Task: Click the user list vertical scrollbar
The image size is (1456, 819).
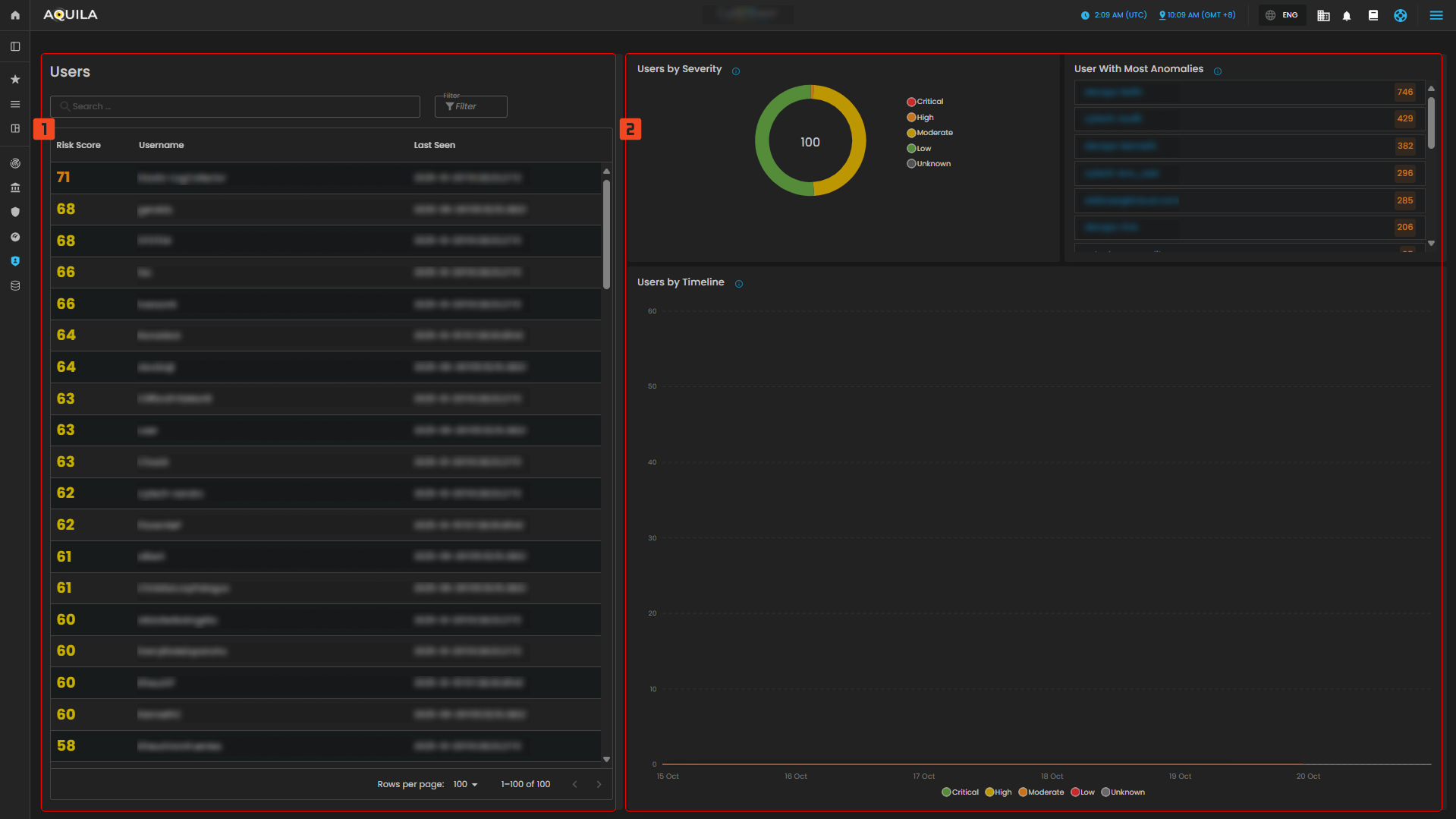Action: point(606,234)
